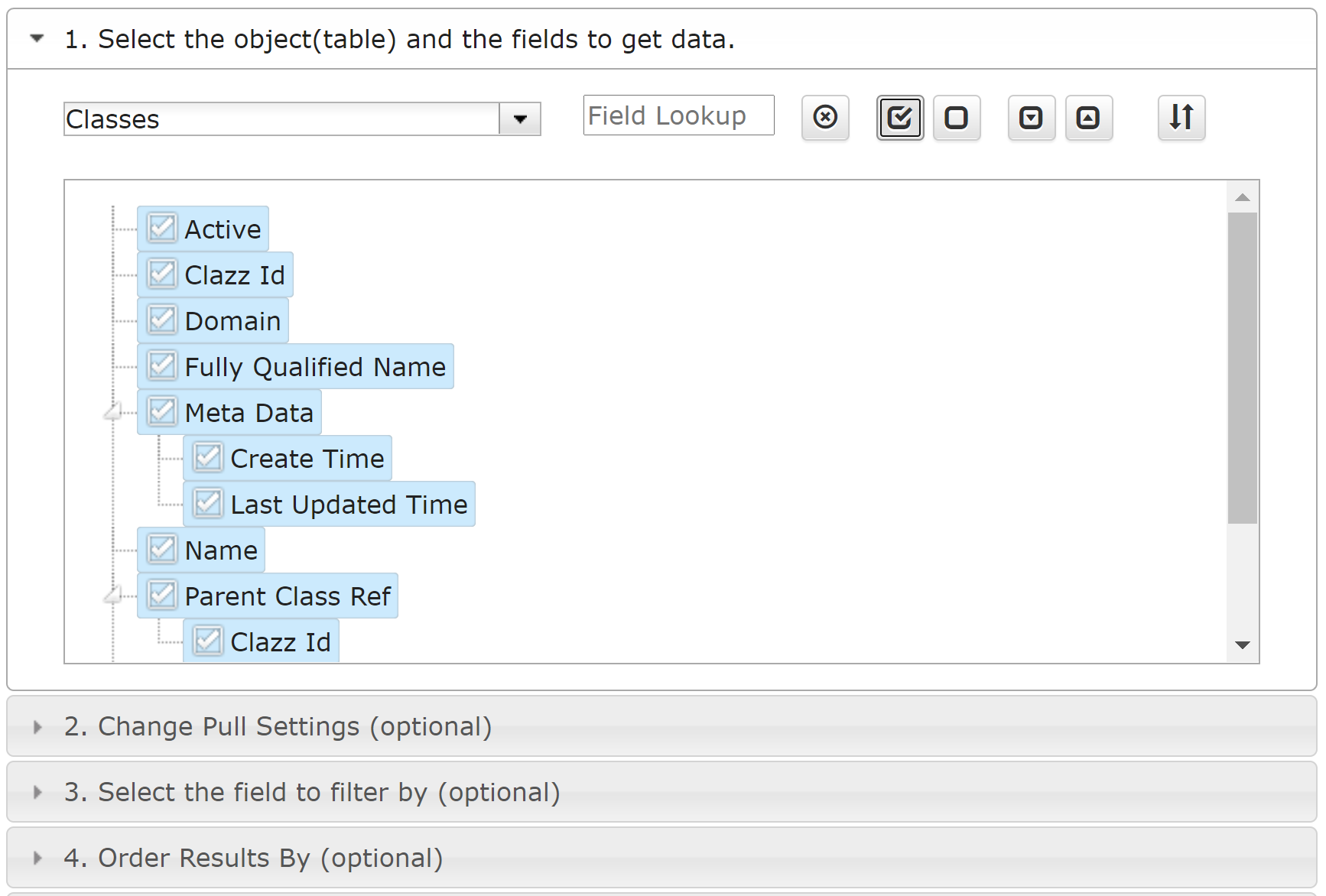This screenshot has height=896, width=1326.
Task: Uncheck the Domain field checkbox
Action: [162, 320]
